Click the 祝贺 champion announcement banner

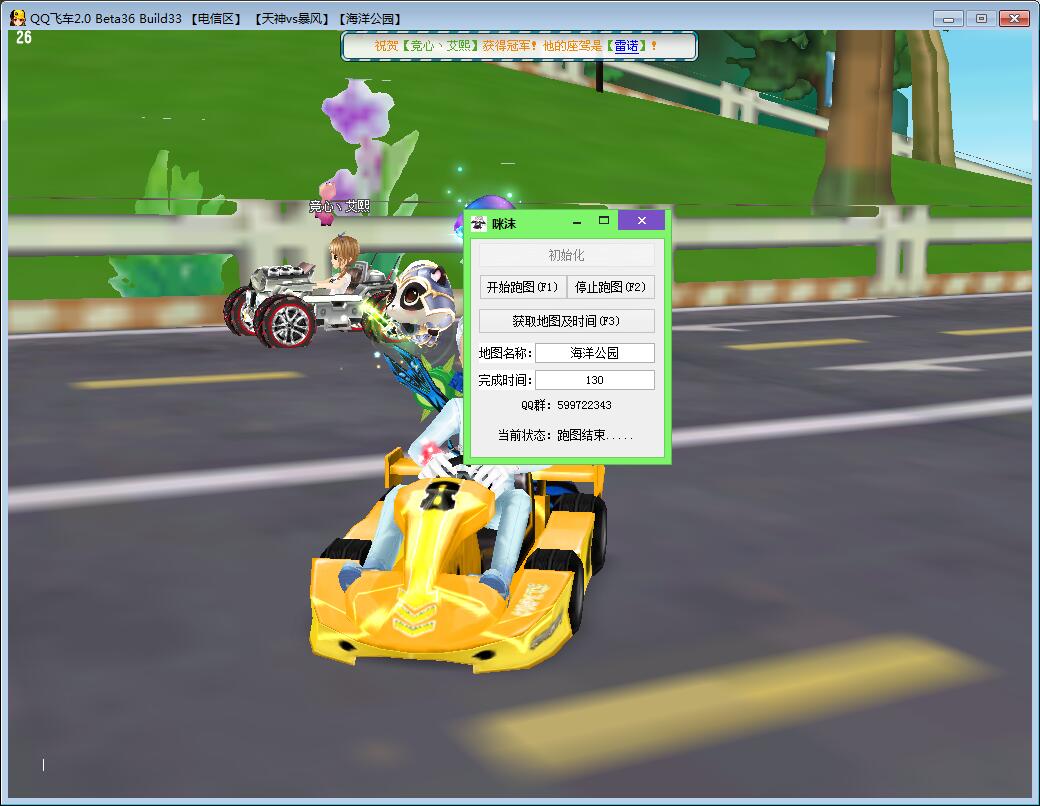[x=519, y=46]
